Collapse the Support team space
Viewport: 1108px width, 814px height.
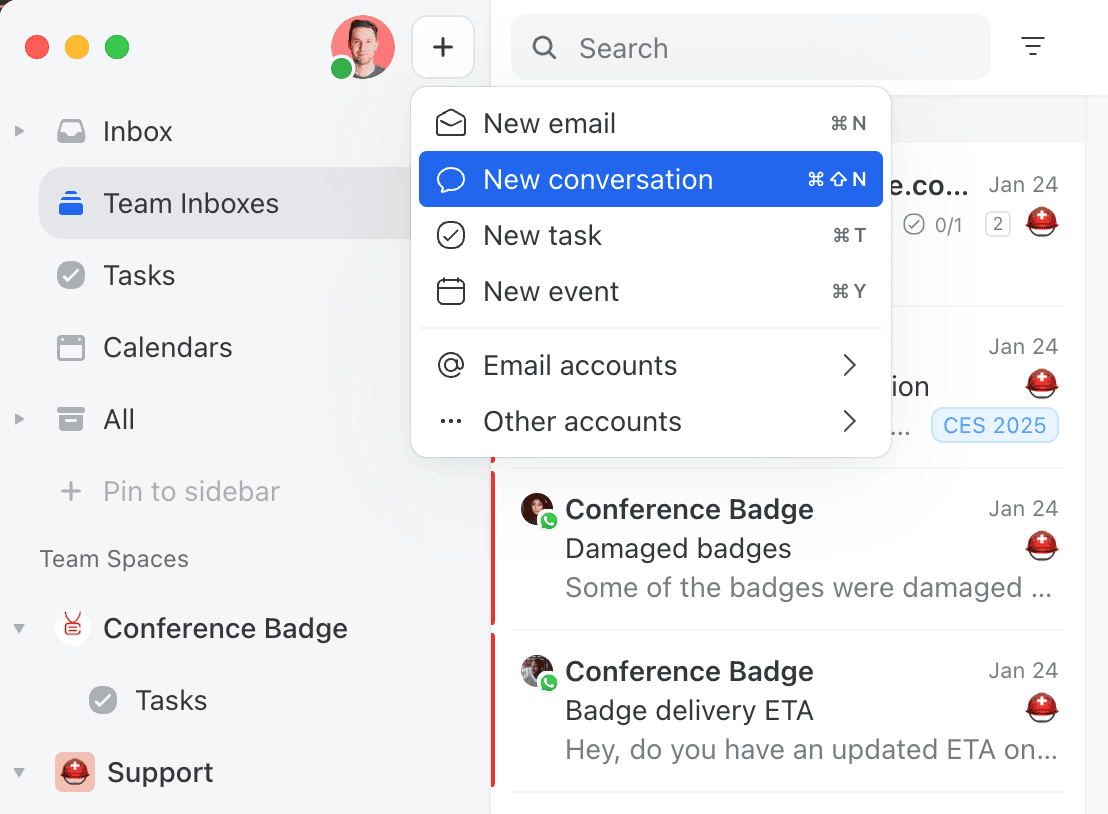(x=20, y=772)
